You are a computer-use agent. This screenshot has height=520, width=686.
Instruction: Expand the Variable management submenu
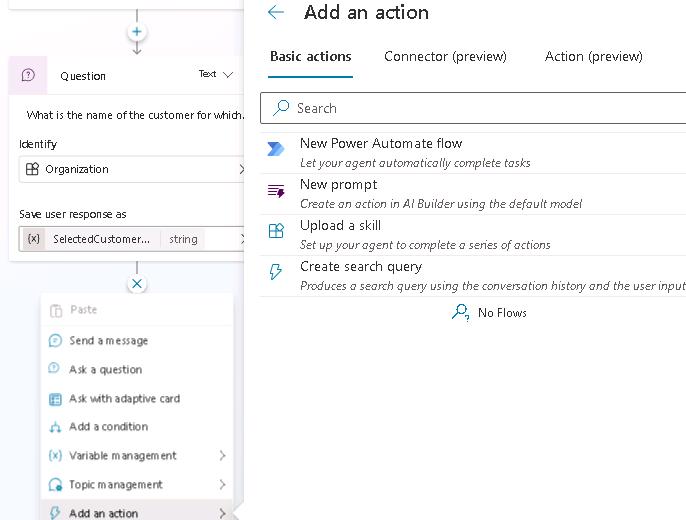point(222,456)
